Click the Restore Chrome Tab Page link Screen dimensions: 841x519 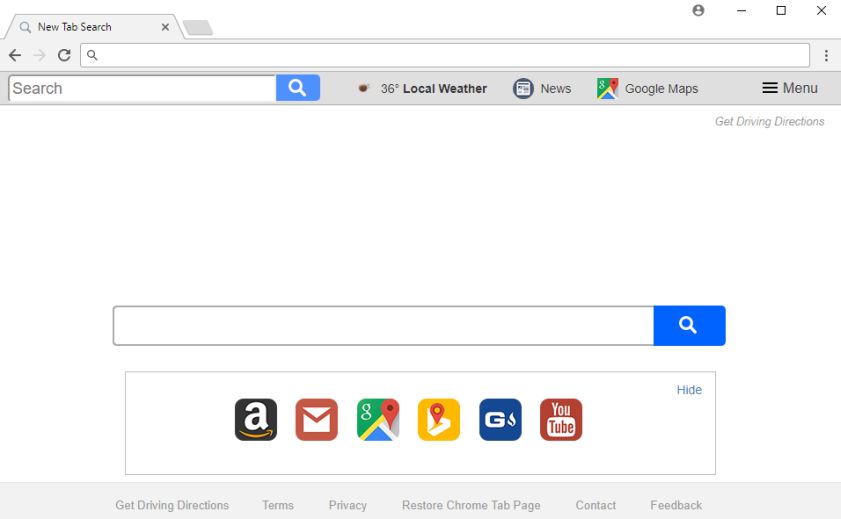(471, 505)
